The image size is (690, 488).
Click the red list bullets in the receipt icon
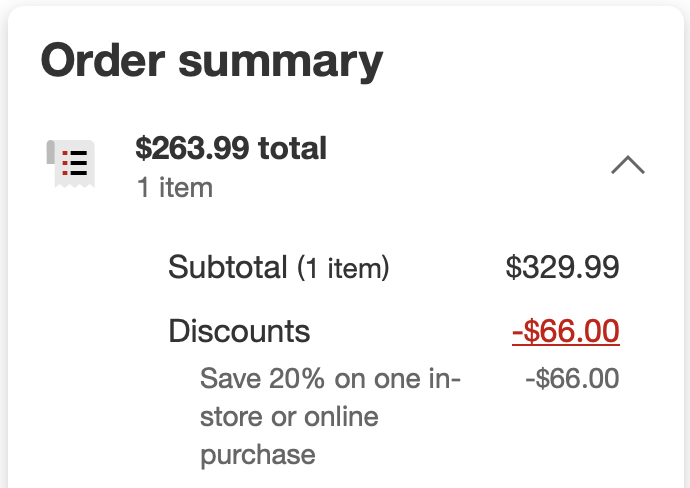65,163
